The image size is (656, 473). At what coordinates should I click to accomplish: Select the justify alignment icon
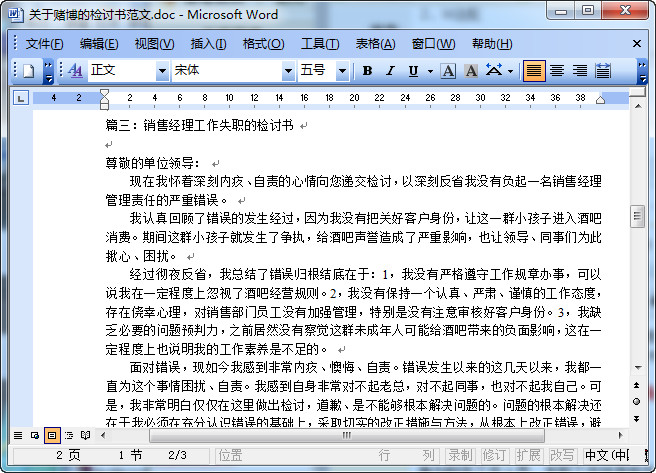[534, 71]
